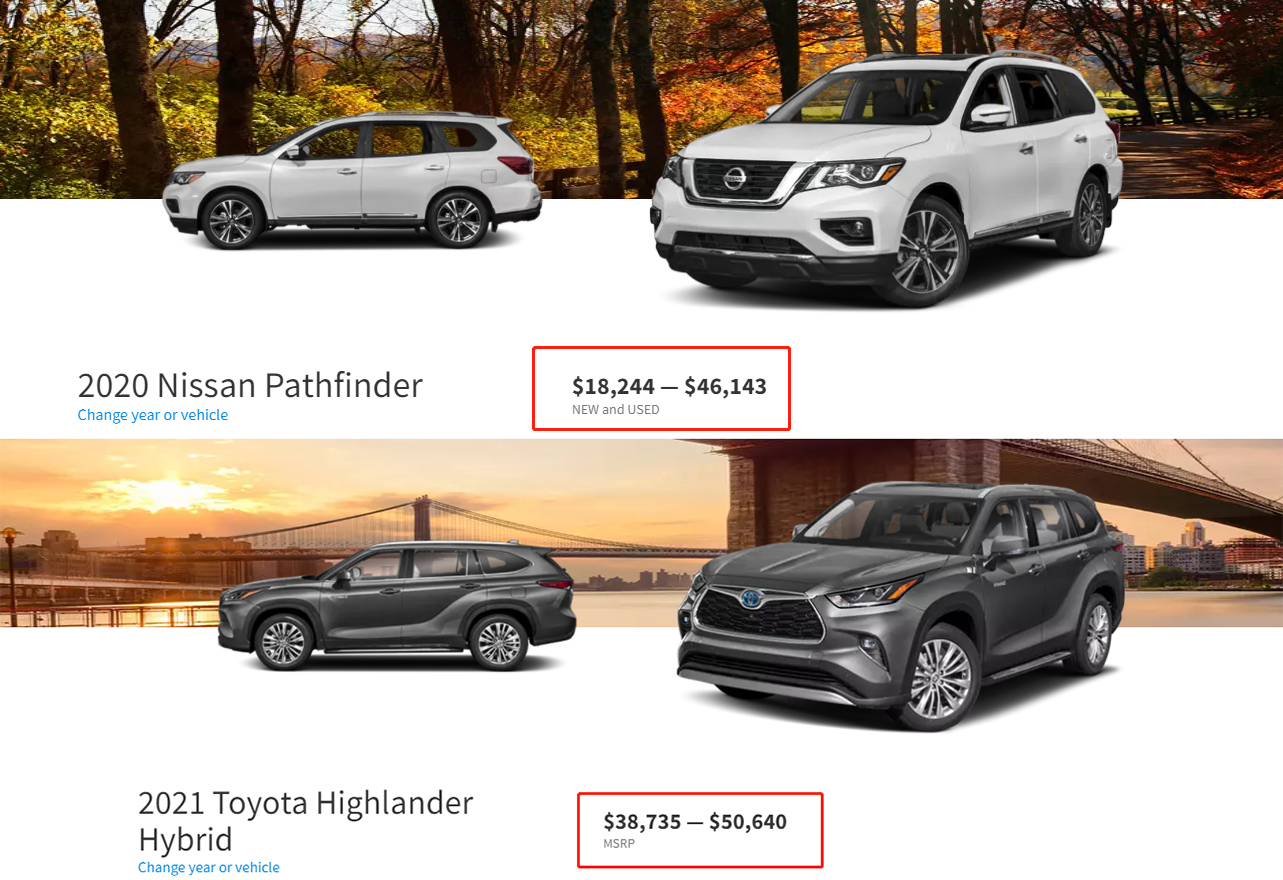1283x880 pixels.
Task: Click the $18,244 low price for Pathfinder
Action: click(613, 386)
